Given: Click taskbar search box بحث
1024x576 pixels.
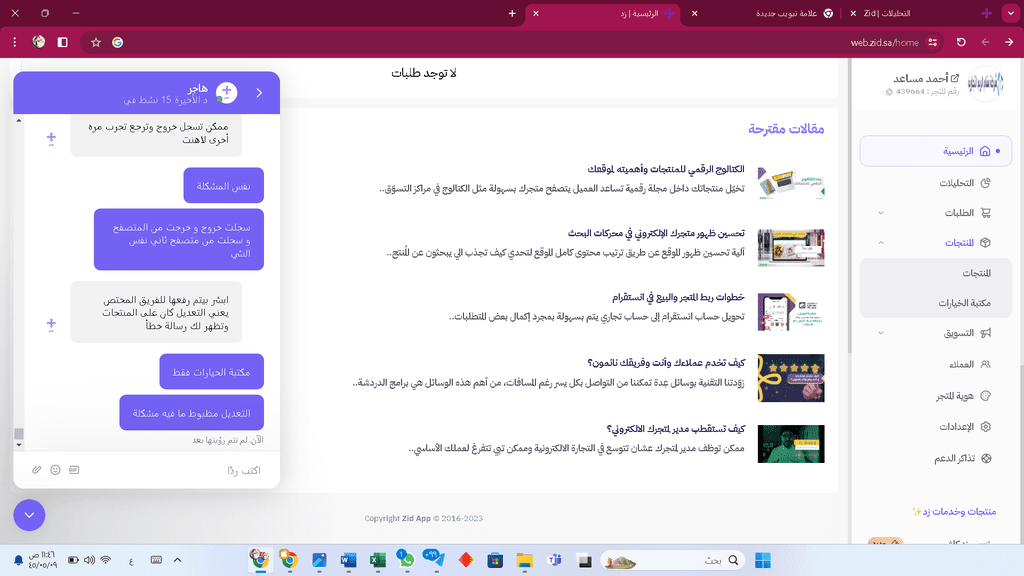Looking at the screenshot, I should 672,560.
